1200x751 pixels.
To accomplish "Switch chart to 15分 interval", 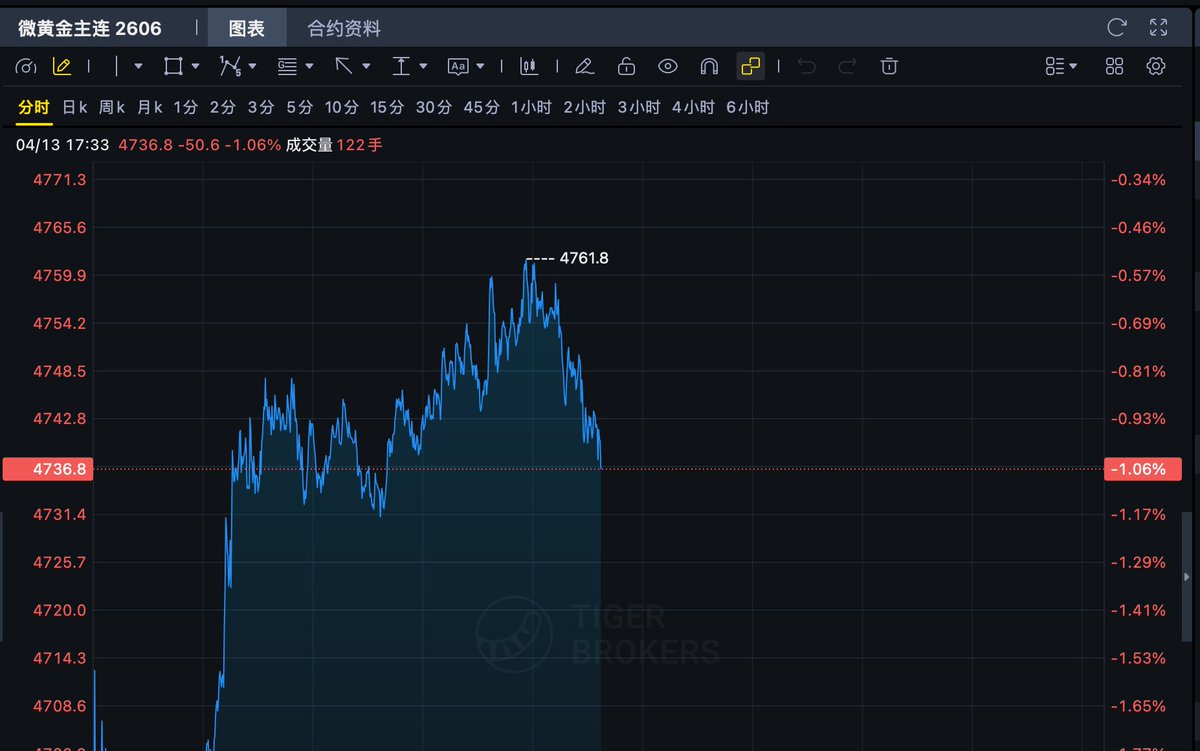I will point(387,107).
